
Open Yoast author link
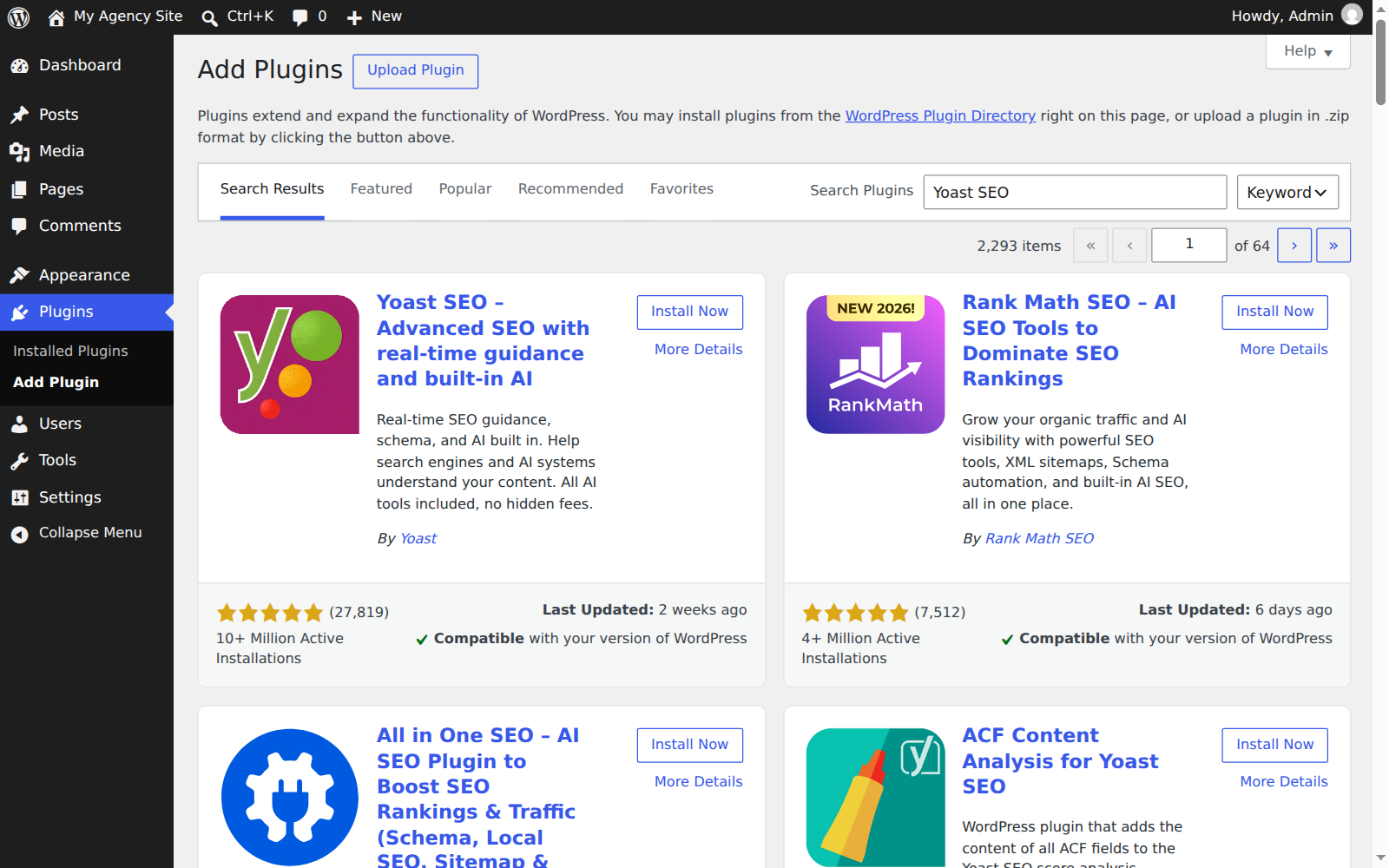[x=418, y=539]
